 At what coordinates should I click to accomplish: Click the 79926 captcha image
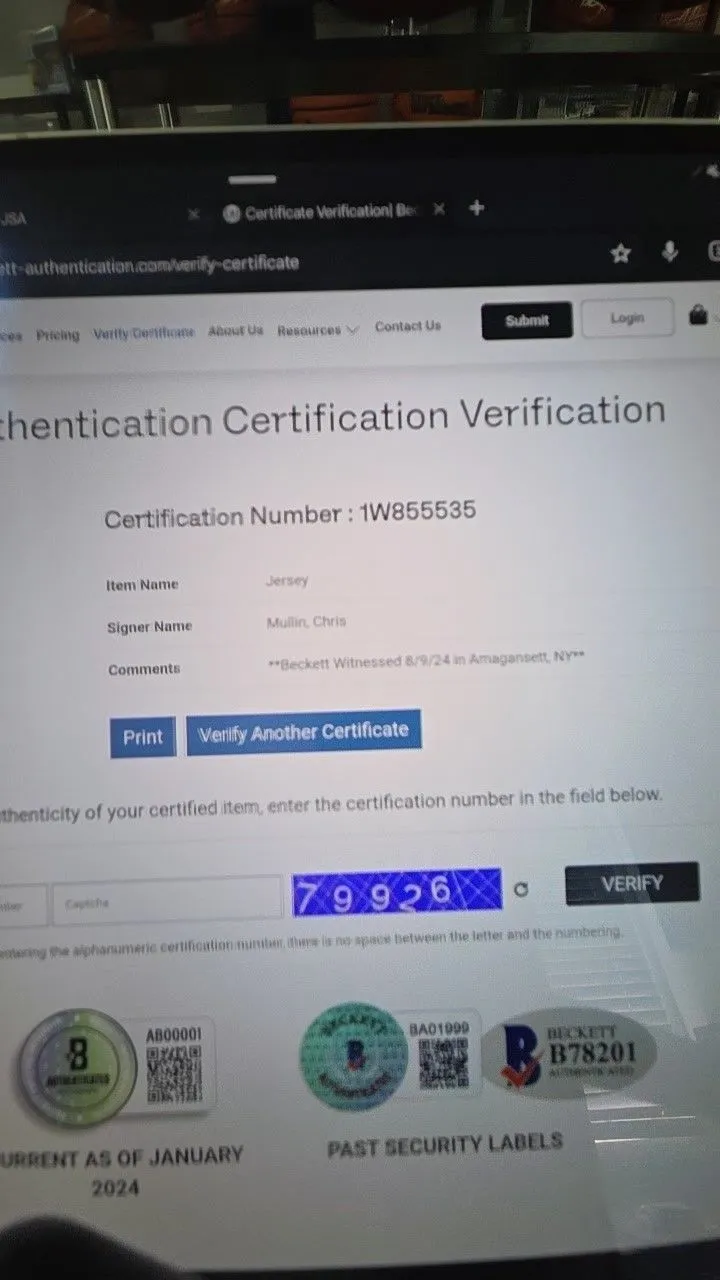pos(397,891)
